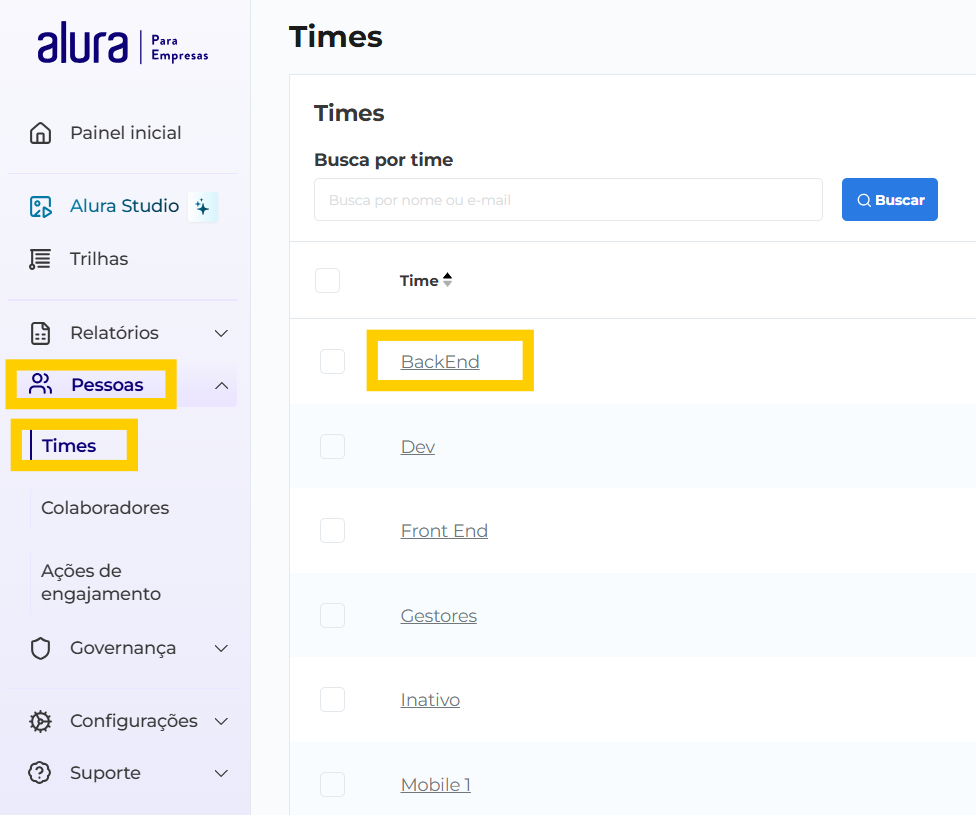Click the Painel inicial home icon

(40, 133)
